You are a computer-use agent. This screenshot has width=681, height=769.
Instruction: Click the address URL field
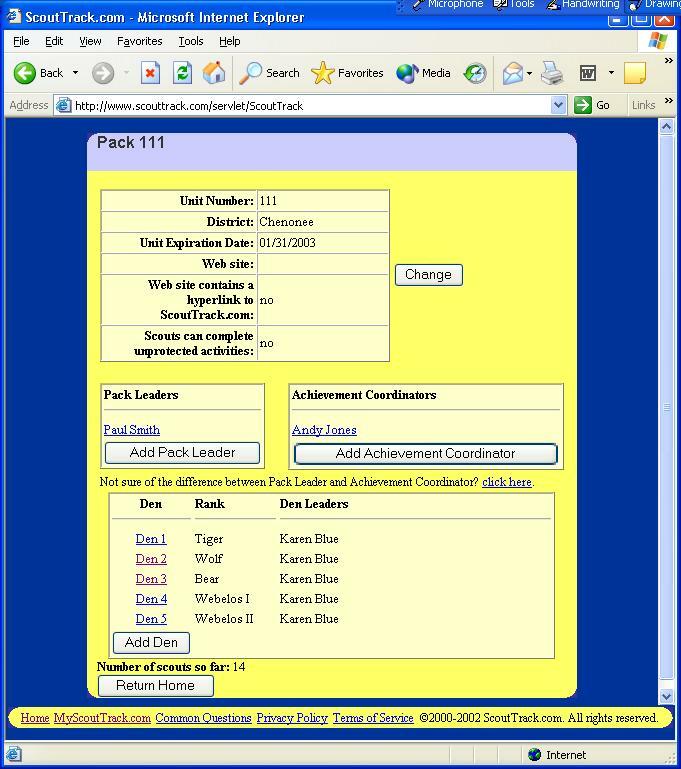311,105
